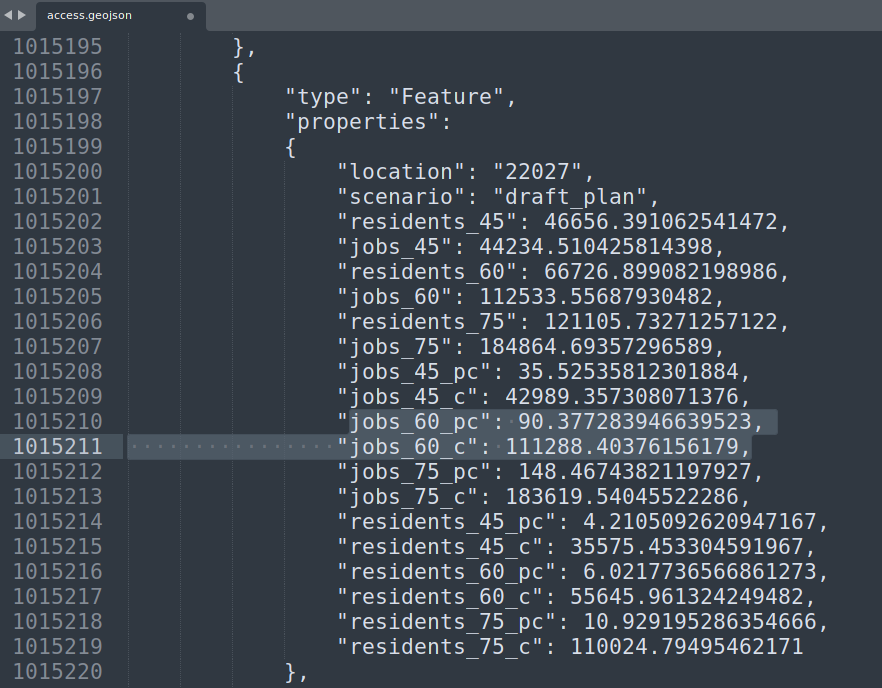The height and width of the screenshot is (688, 882).
Task: Click the jobs_75 value 184864.69357296589
Action: tap(596, 347)
